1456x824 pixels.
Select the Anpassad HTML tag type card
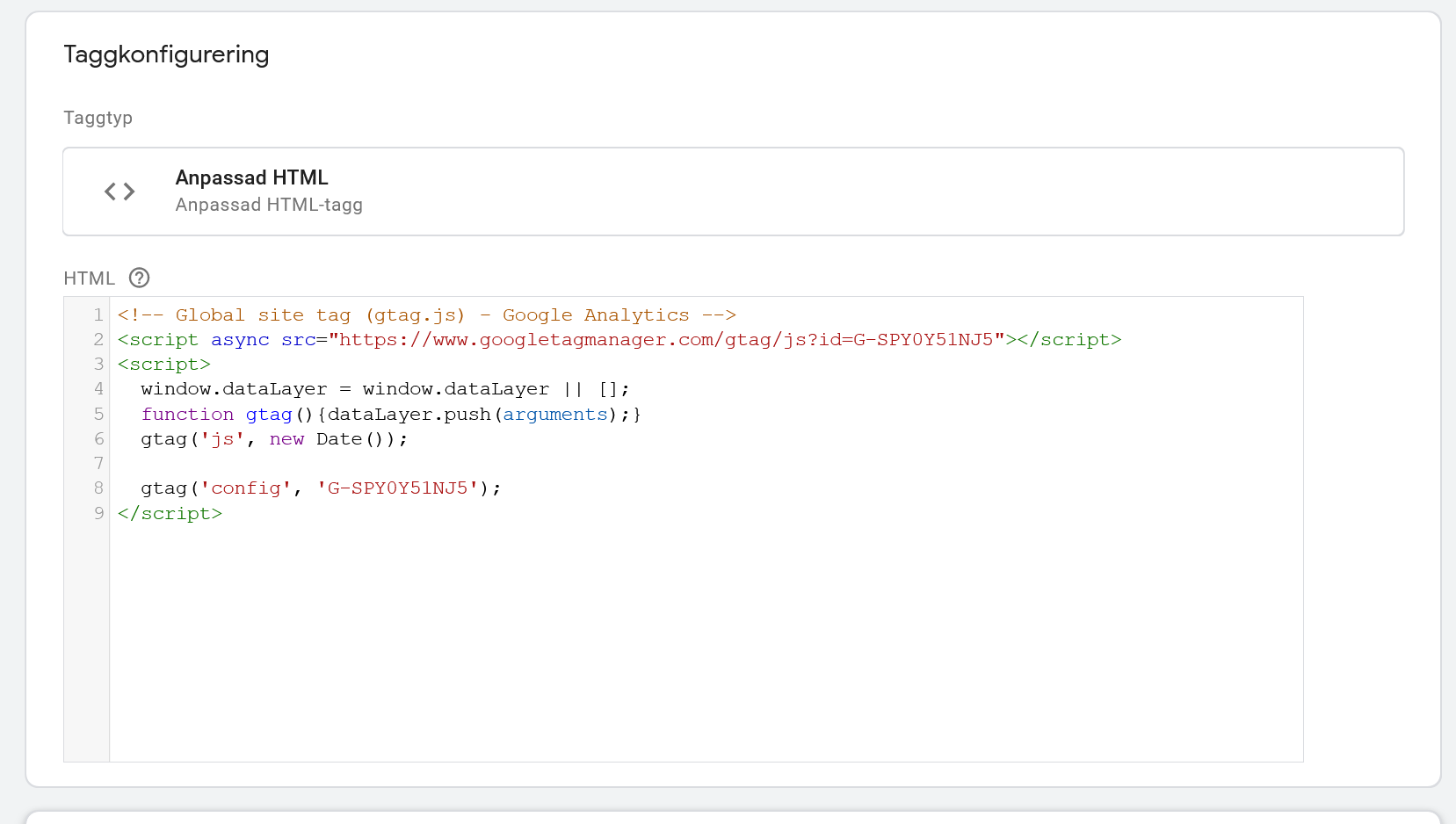click(x=733, y=192)
